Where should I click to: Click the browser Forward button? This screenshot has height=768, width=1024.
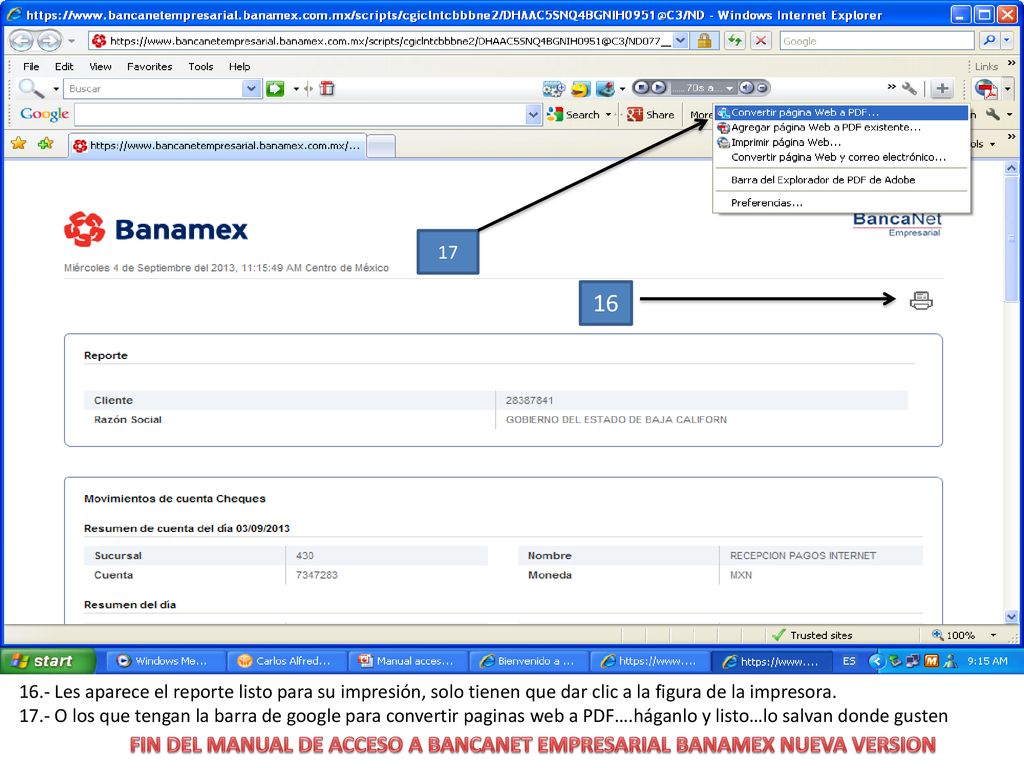click(x=49, y=41)
